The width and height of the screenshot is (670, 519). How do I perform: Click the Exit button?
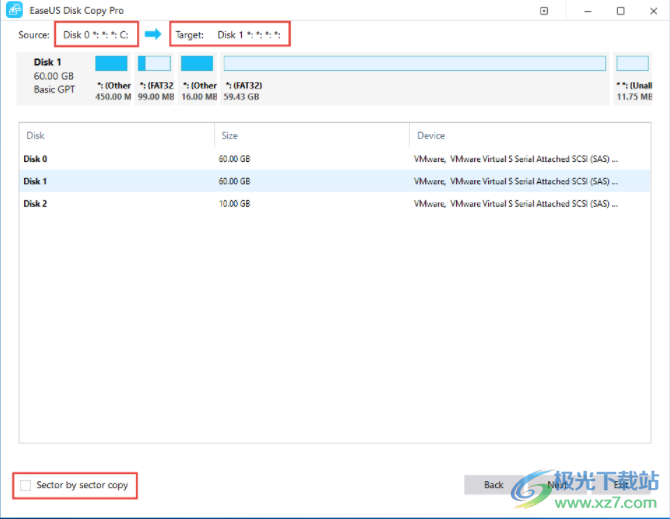tap(621, 485)
